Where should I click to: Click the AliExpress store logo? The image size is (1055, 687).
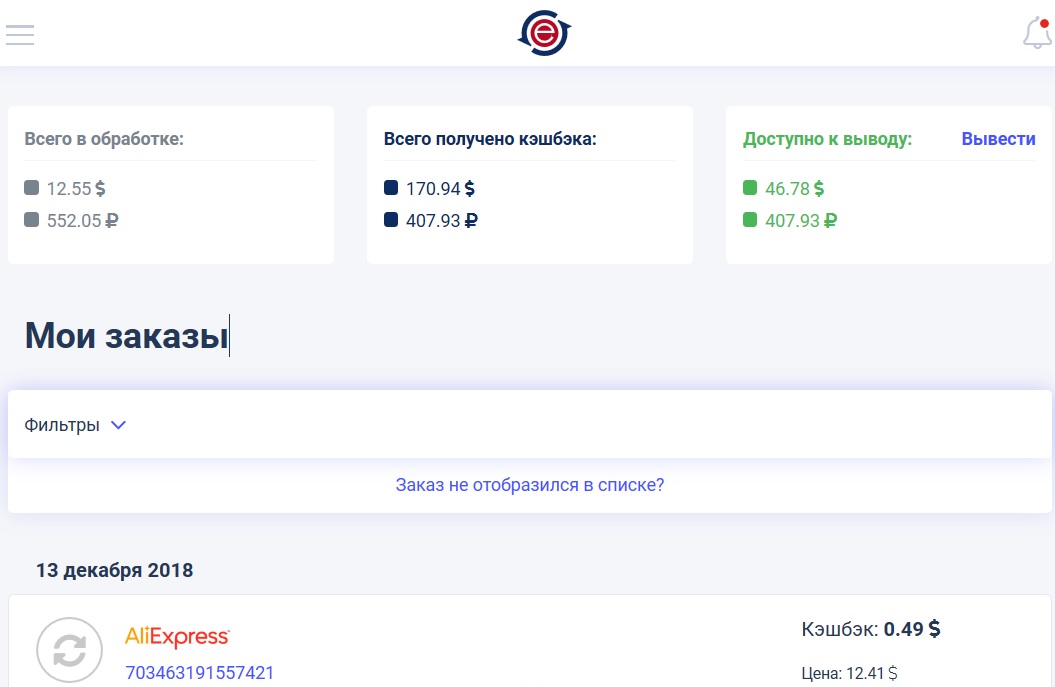(177, 636)
